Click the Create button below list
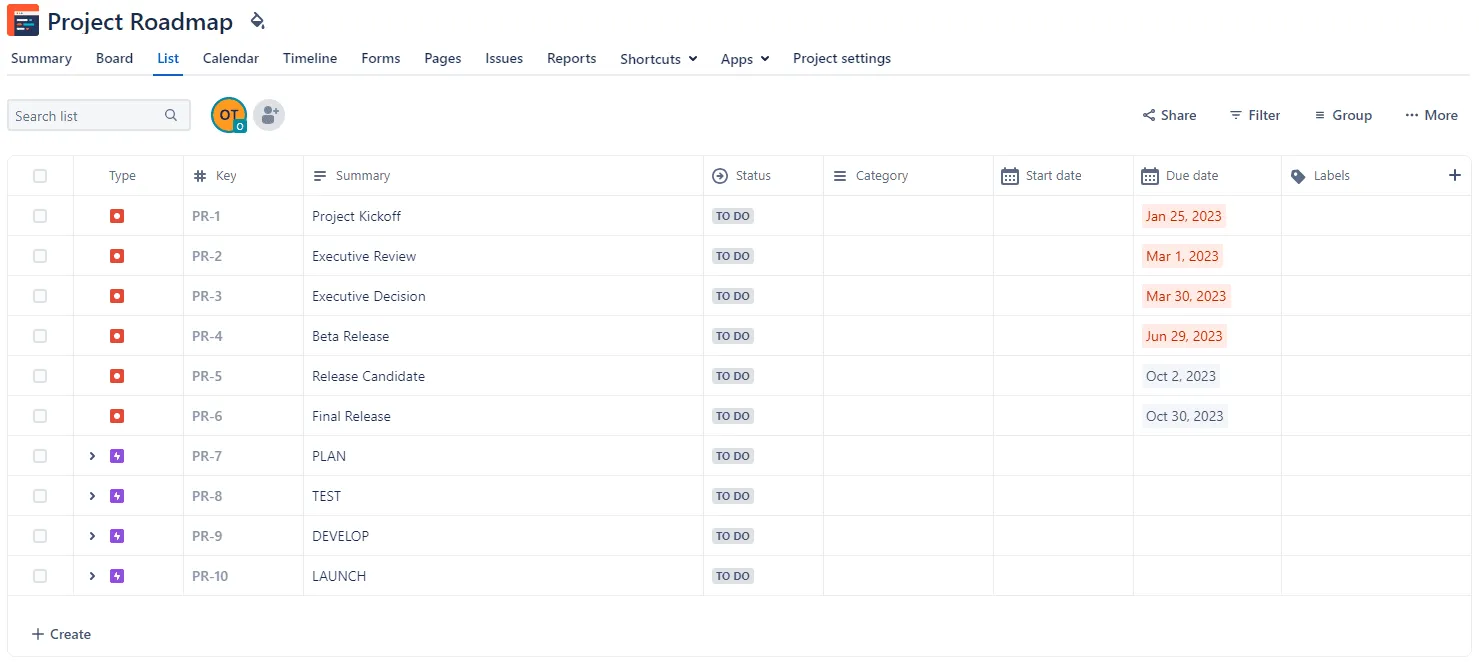 point(61,634)
